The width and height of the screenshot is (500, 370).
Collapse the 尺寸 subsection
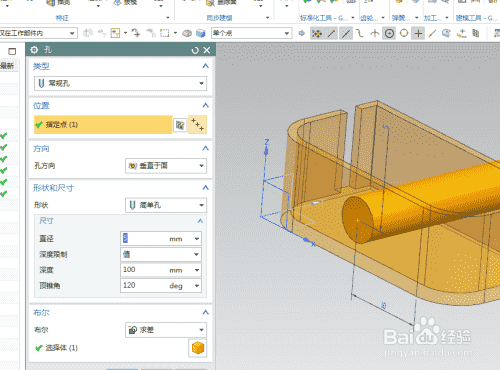[200, 221]
